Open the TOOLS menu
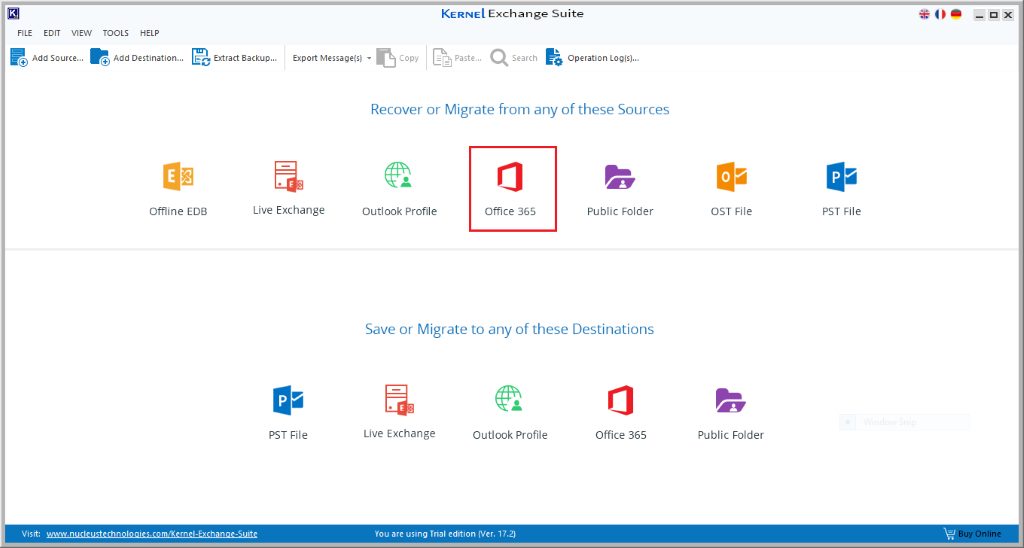Screen dimensions: 1024x548 point(116,33)
